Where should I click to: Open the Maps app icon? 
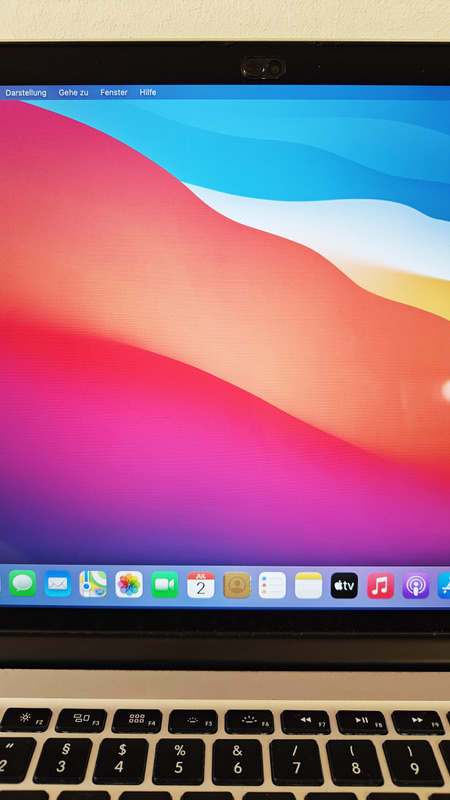tap(93, 584)
